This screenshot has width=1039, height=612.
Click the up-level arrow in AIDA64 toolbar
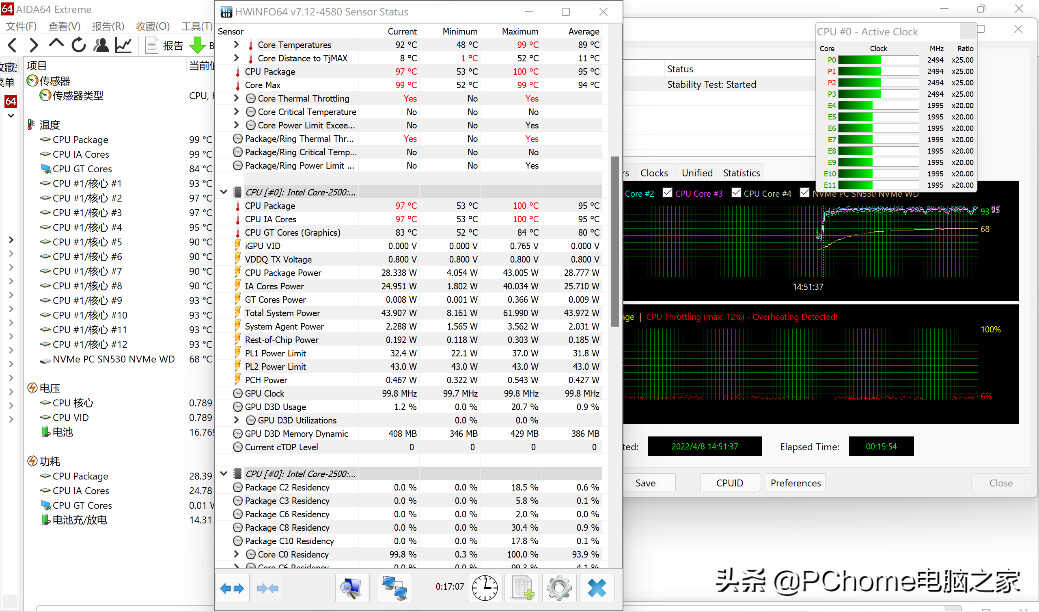56,44
